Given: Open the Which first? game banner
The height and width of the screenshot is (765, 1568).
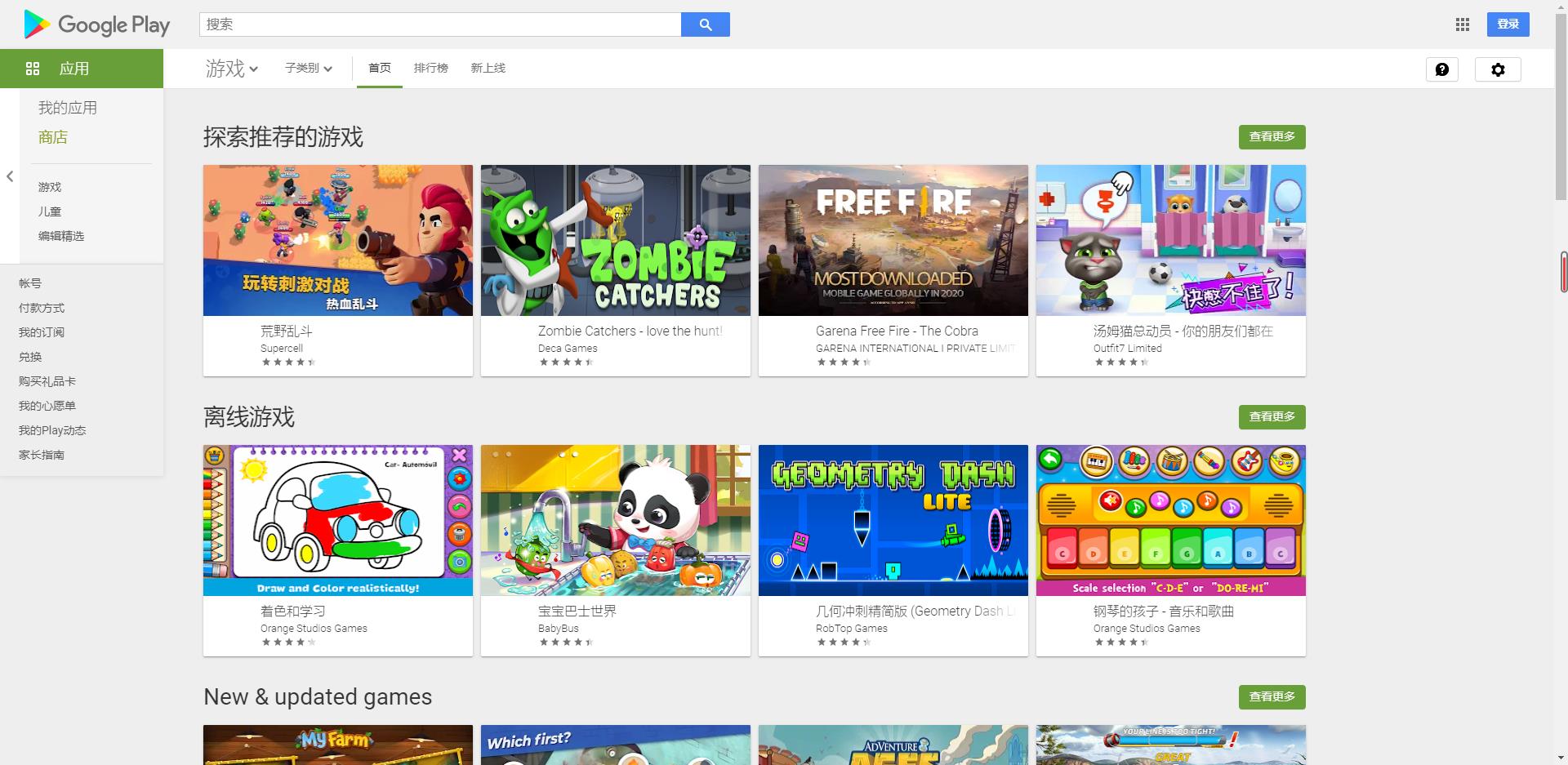Looking at the screenshot, I should (616, 745).
